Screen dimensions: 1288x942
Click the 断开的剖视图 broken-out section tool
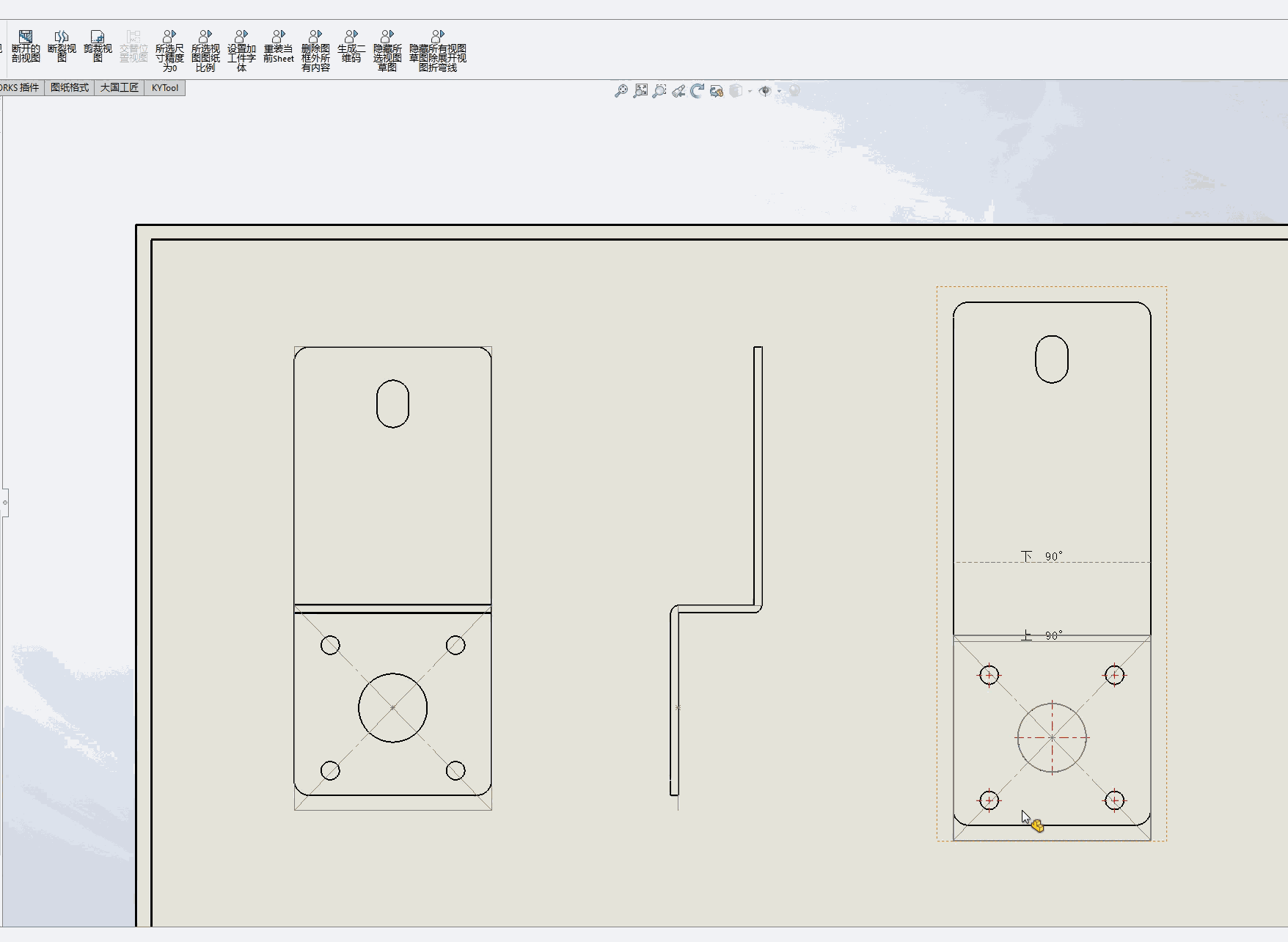pos(26,46)
